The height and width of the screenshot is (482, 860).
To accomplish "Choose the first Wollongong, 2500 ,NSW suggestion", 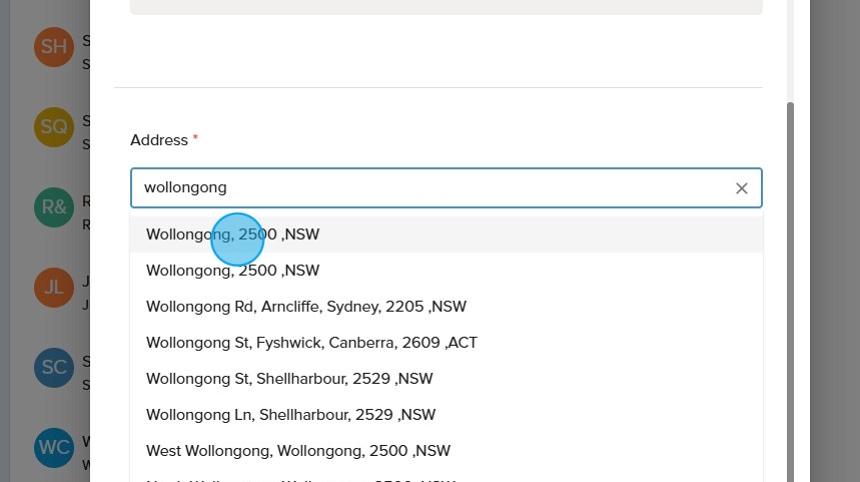I will (232, 234).
